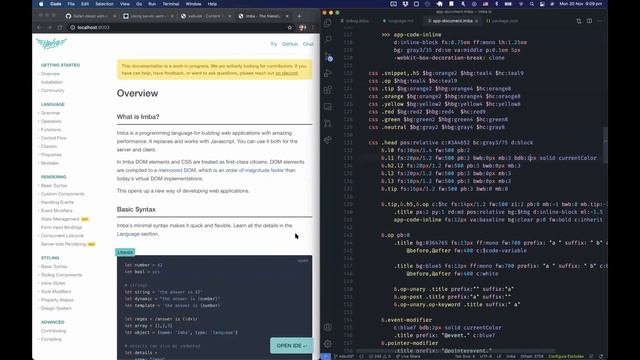Click memoized DOM link in text

177,170
